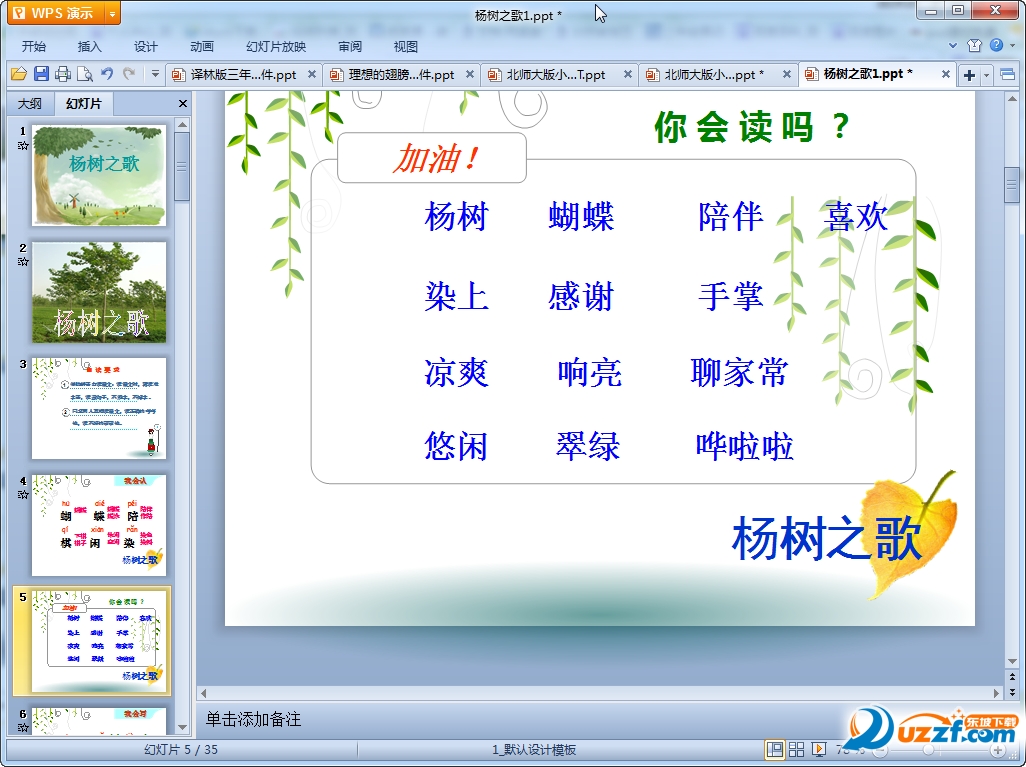Select the word 蝴蝶 on the slide

pos(581,217)
